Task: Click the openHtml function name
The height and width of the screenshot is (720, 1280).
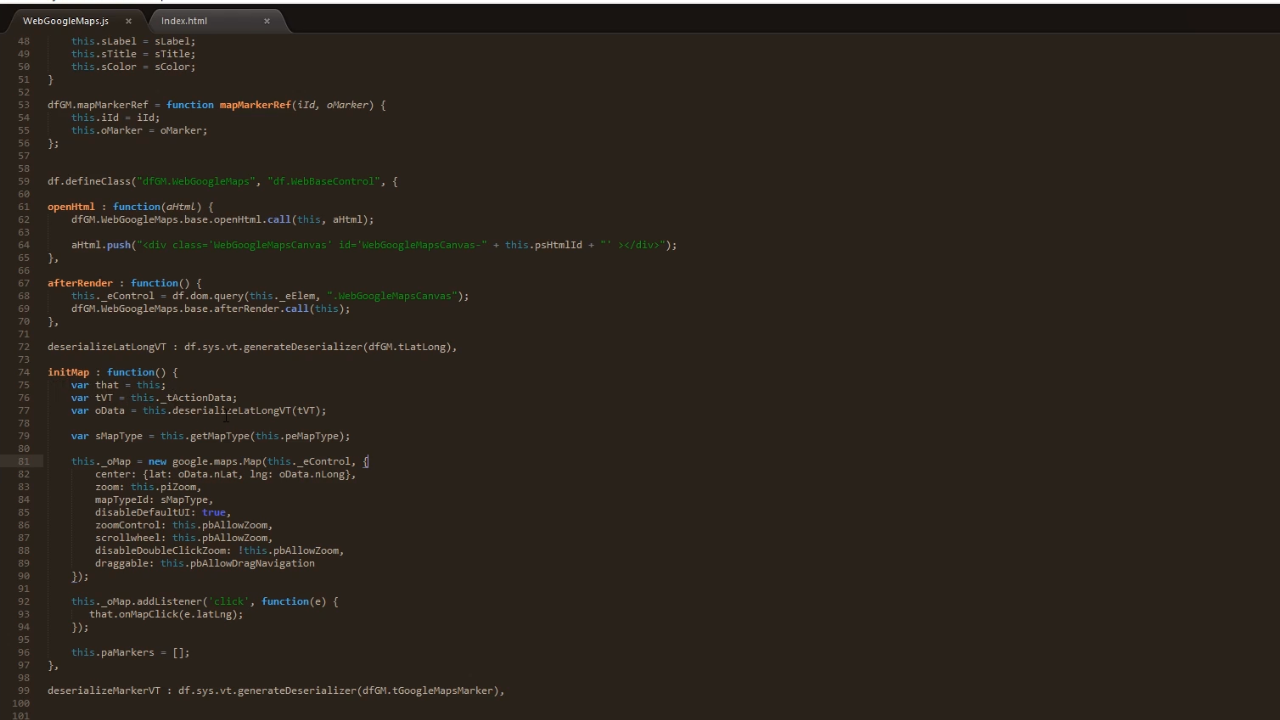Action: 71,207
